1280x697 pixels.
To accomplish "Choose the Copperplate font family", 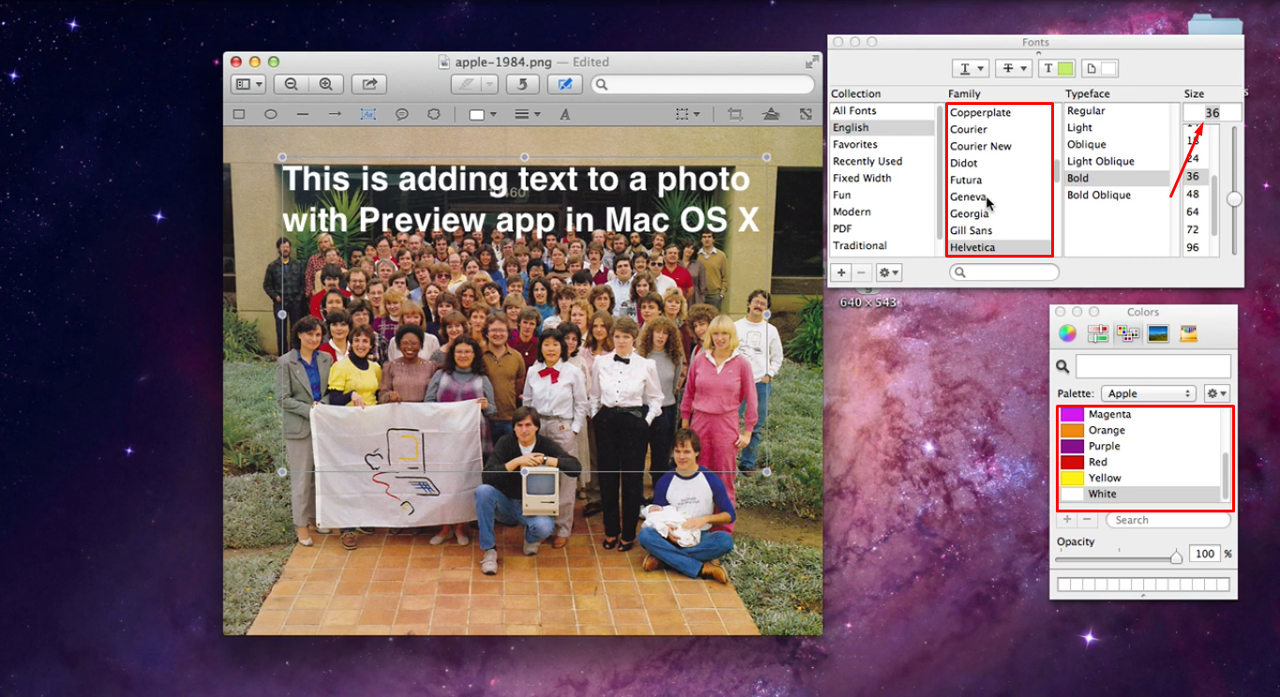I will click(x=980, y=113).
